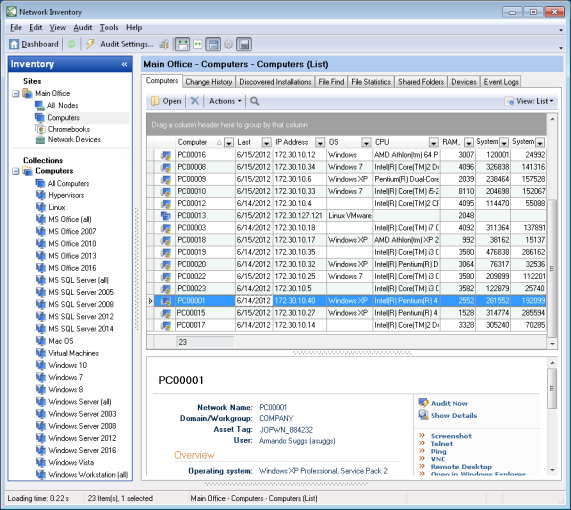
Task: Click the delete X icon in list toolbar
Action: [195, 101]
